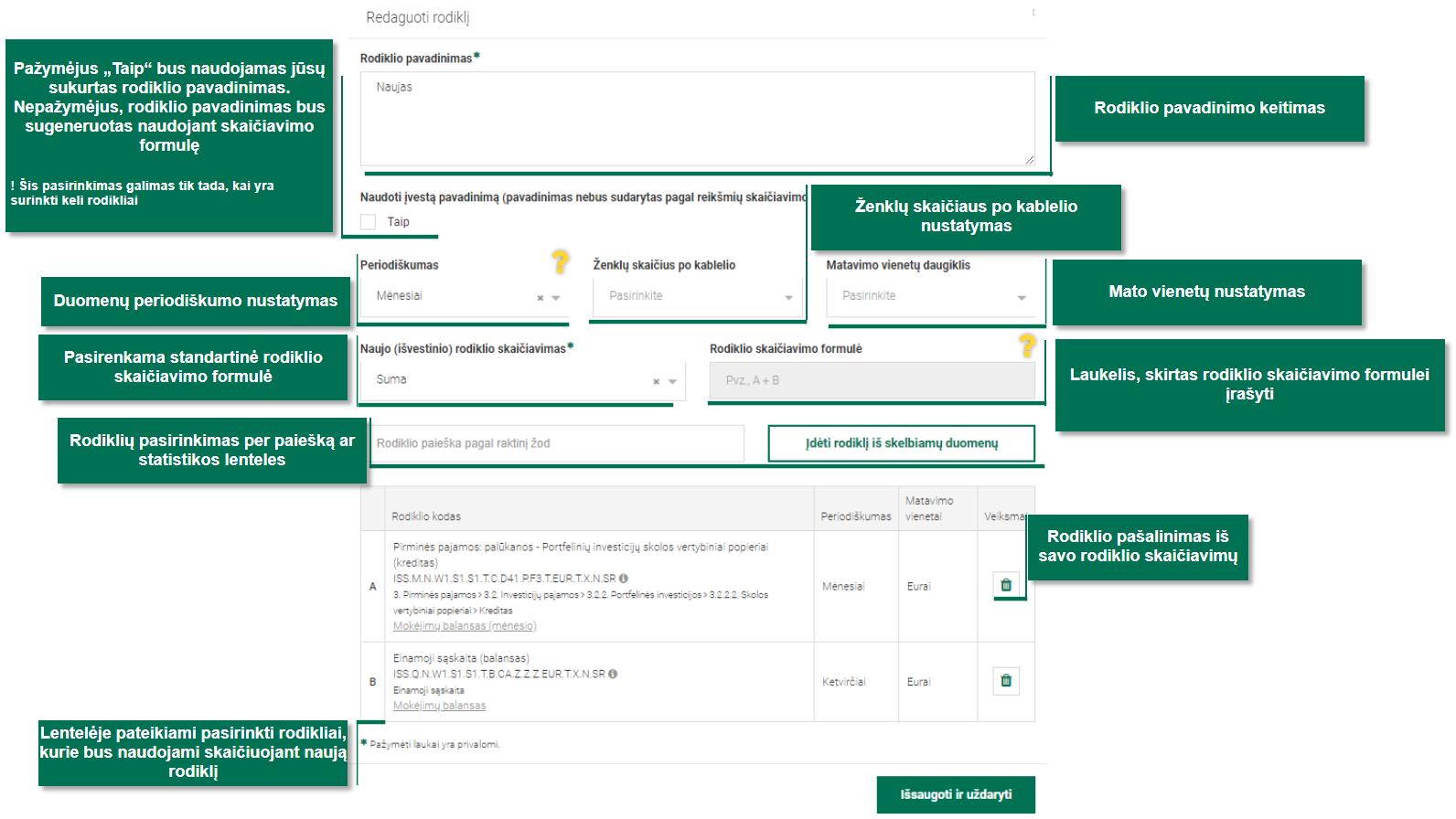Image resolution: width=1456 pixels, height=819 pixels.
Task: Open help icon for Rodiklio skaičiavimo formulė
Action: tap(1026, 346)
